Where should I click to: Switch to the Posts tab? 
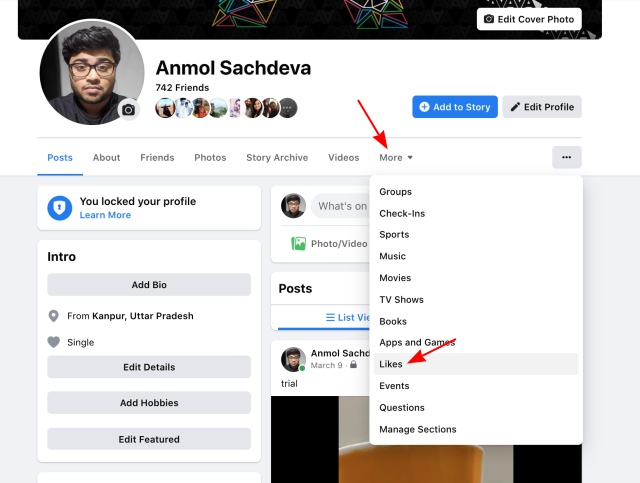pos(60,158)
